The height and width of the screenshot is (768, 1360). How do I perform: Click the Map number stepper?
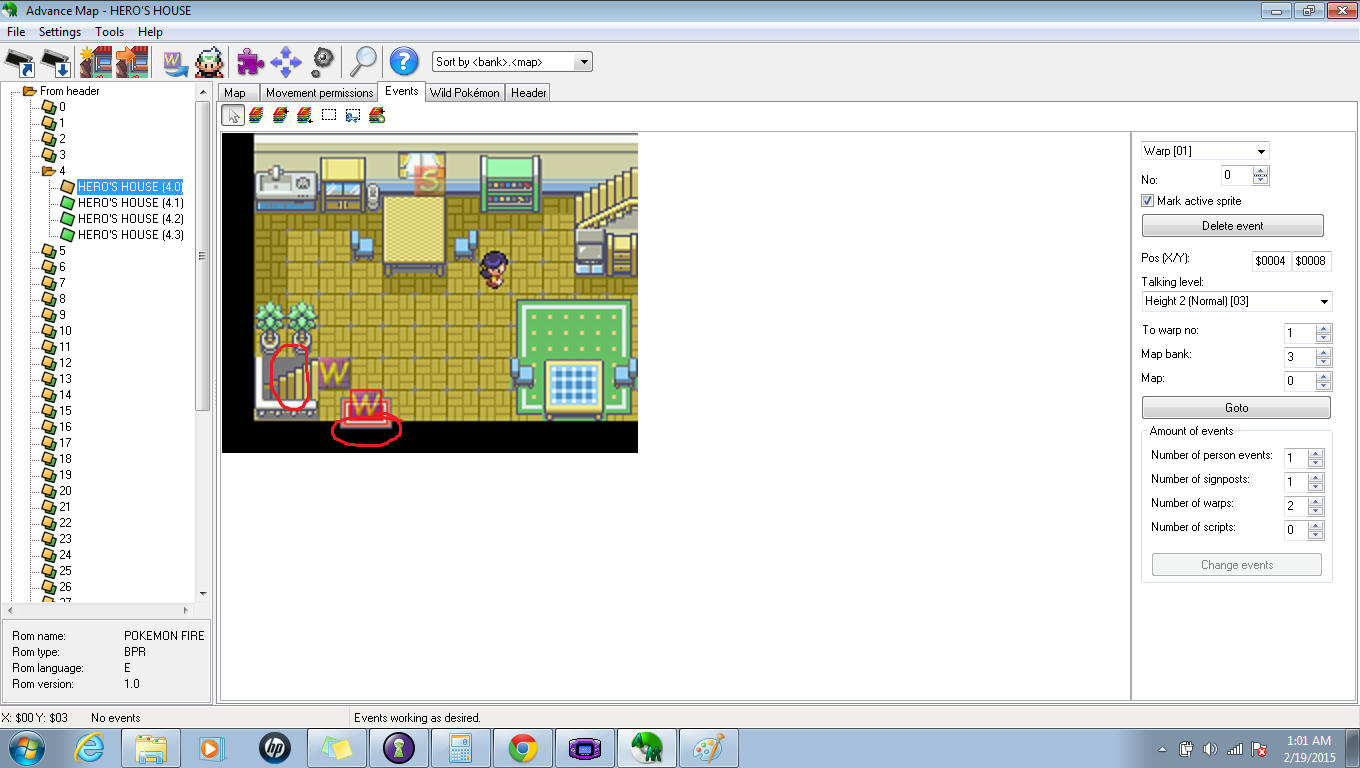[x=1323, y=381]
